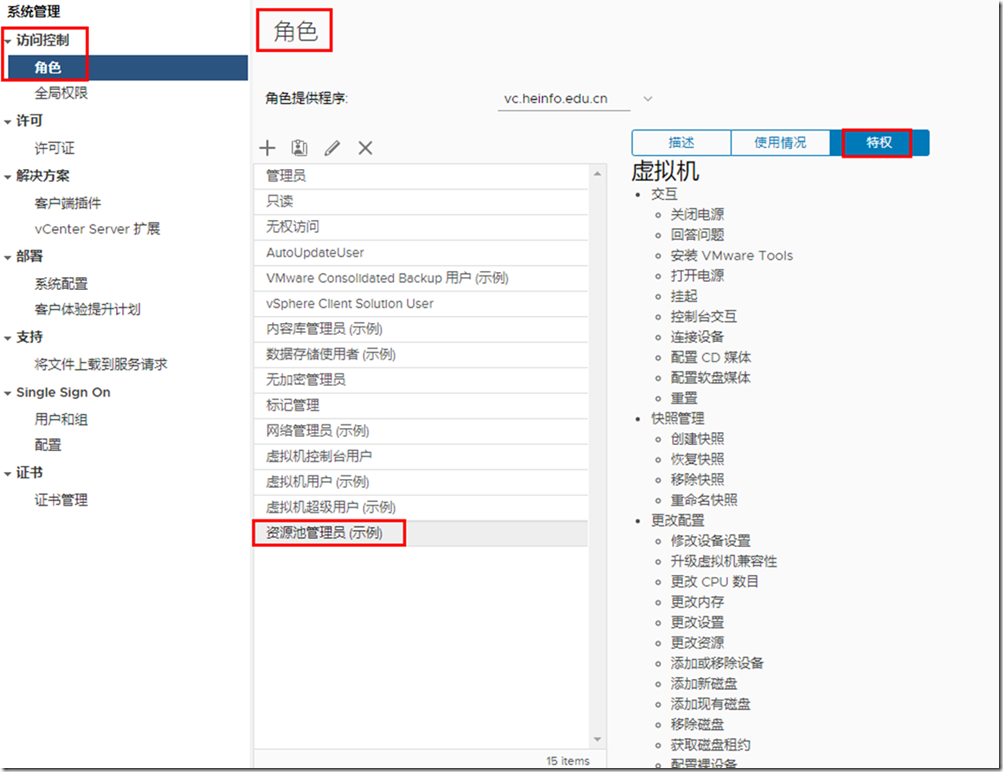The width and height of the screenshot is (1003, 772).
Task: Select the 网络管理员 (示例) role
Action: point(421,431)
